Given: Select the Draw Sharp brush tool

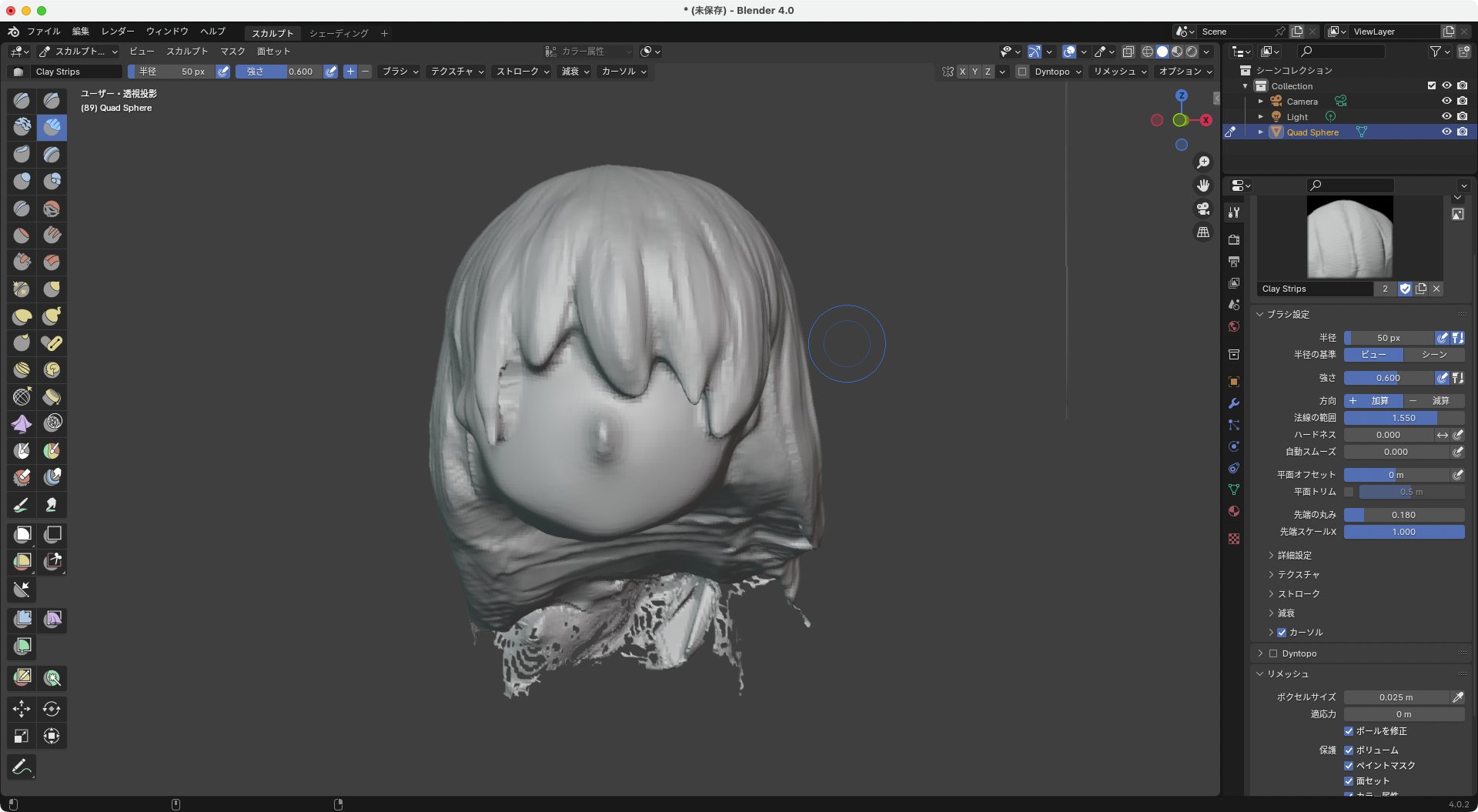Looking at the screenshot, I should pyautogui.click(x=52, y=100).
